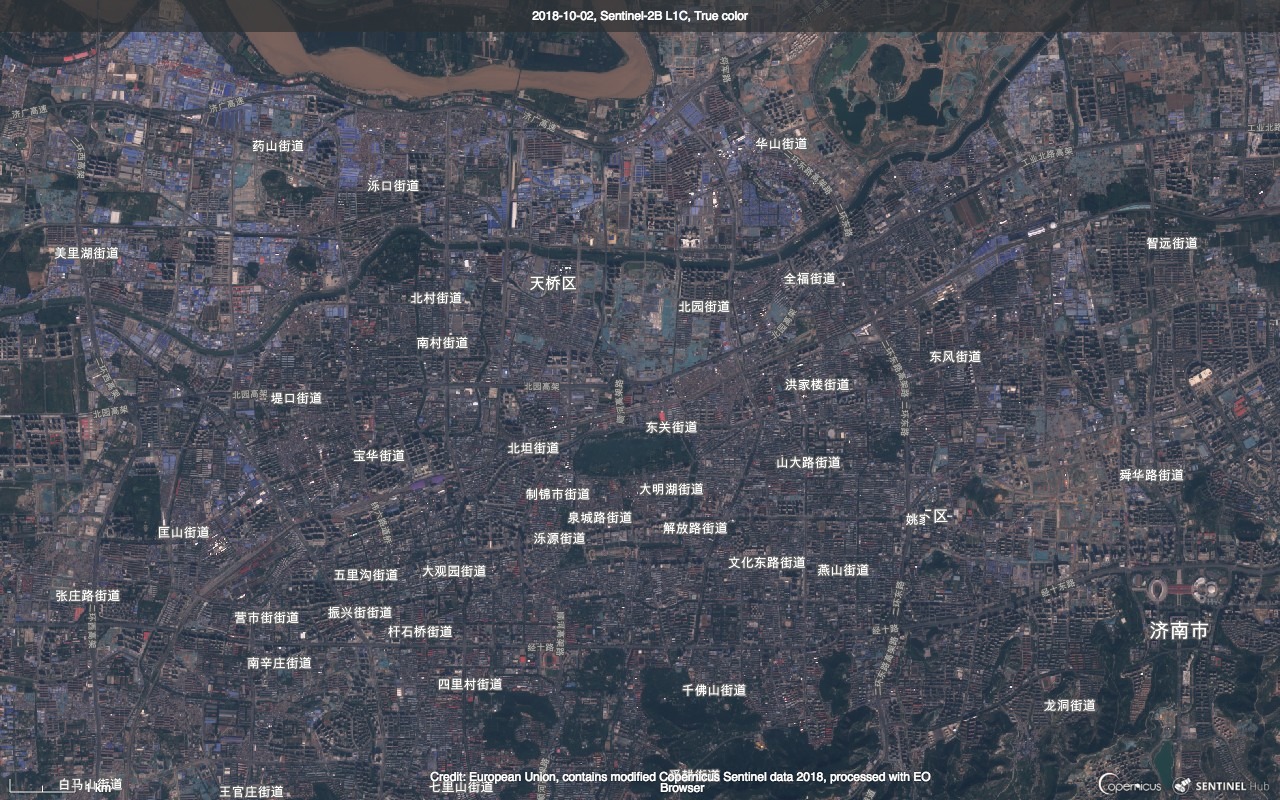Click the 泺源街道 map label
The width and height of the screenshot is (1280, 800).
(560, 538)
